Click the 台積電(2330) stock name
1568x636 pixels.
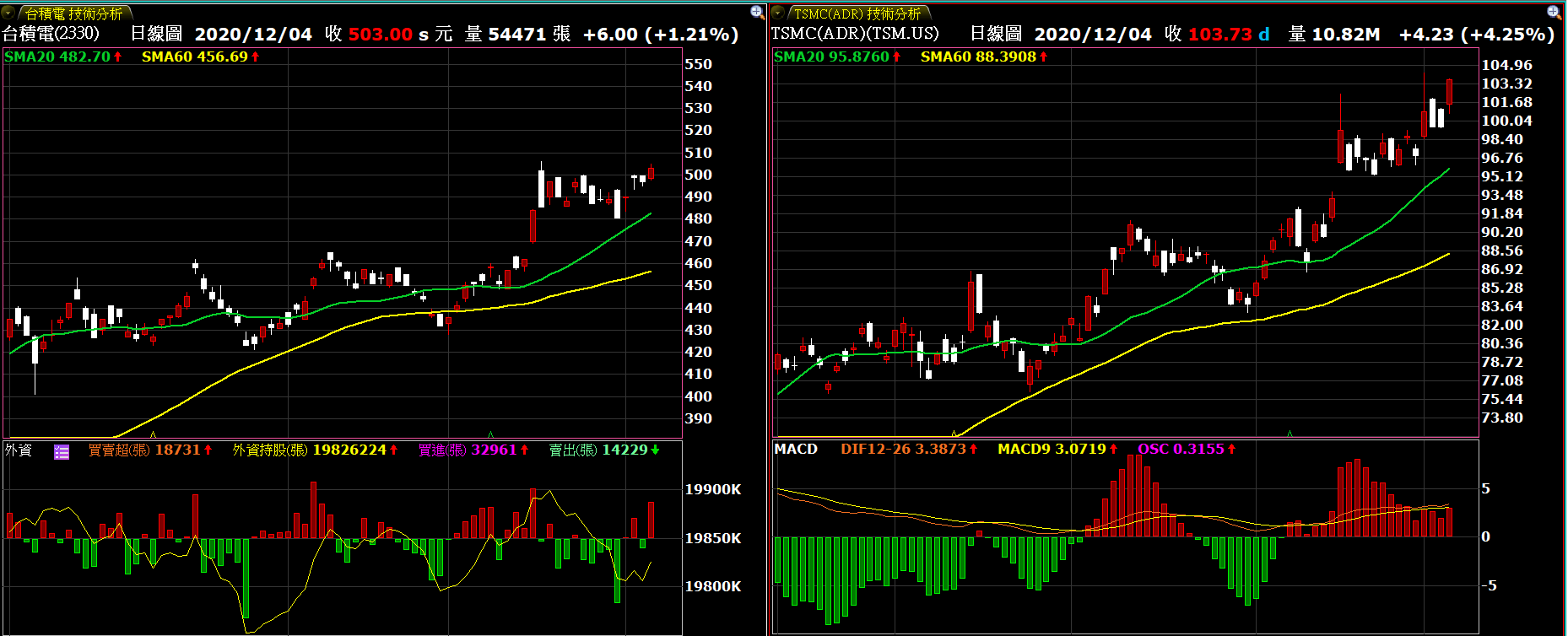click(51, 34)
